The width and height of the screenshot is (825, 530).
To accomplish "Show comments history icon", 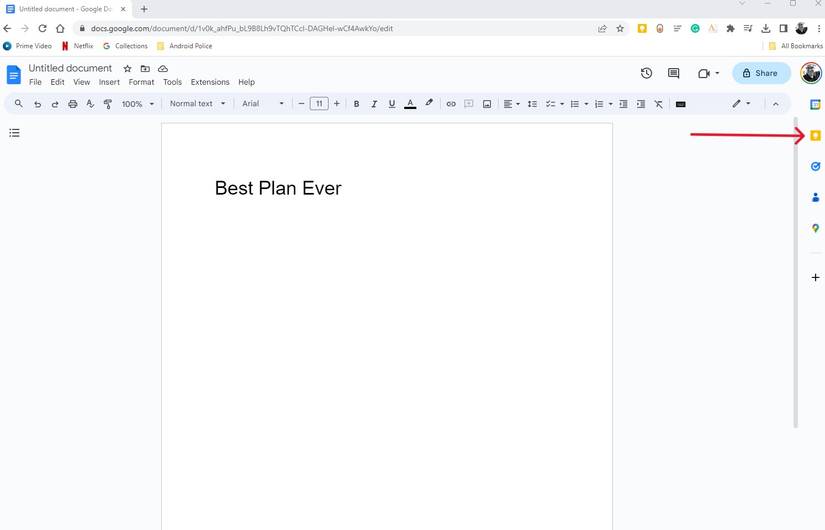I will (x=673, y=73).
